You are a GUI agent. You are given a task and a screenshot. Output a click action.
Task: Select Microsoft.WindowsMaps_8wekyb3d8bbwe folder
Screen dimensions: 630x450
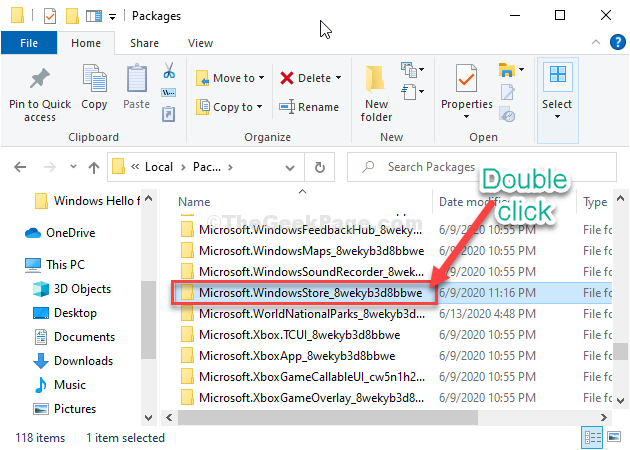302,251
